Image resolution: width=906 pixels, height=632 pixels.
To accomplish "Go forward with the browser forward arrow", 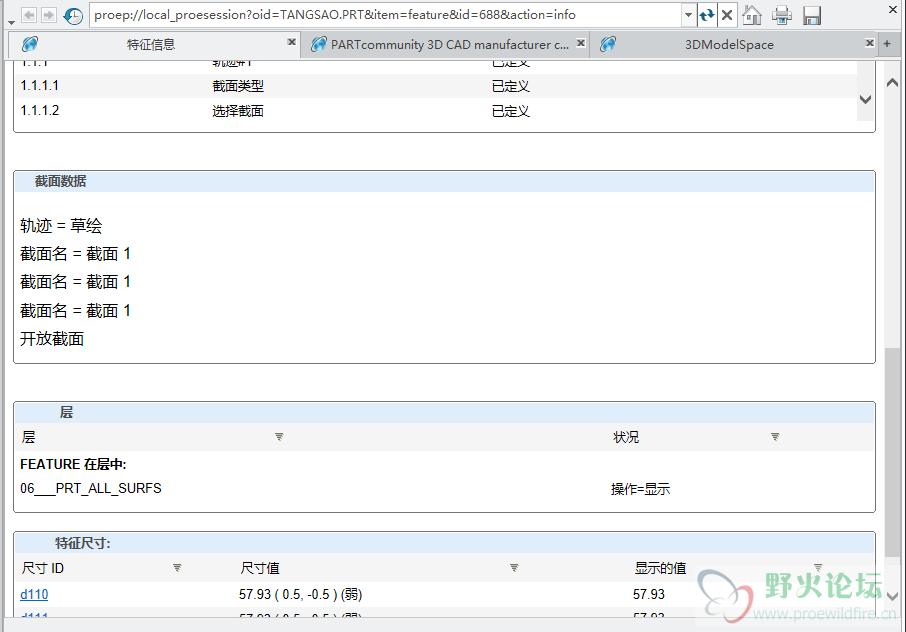I will pos(49,15).
